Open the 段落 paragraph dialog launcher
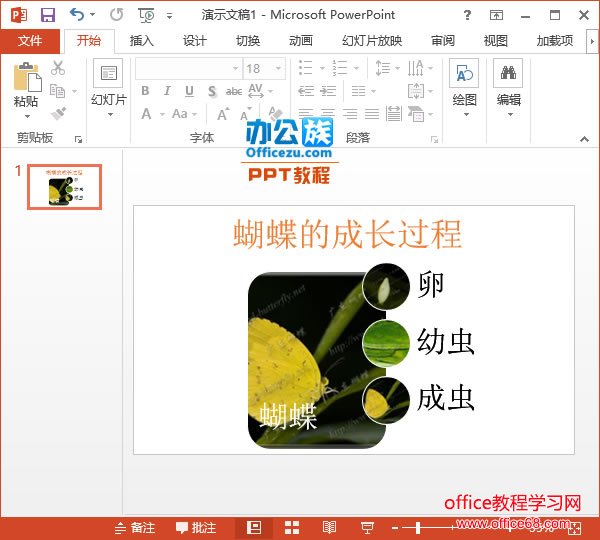600x540 pixels. click(434, 139)
